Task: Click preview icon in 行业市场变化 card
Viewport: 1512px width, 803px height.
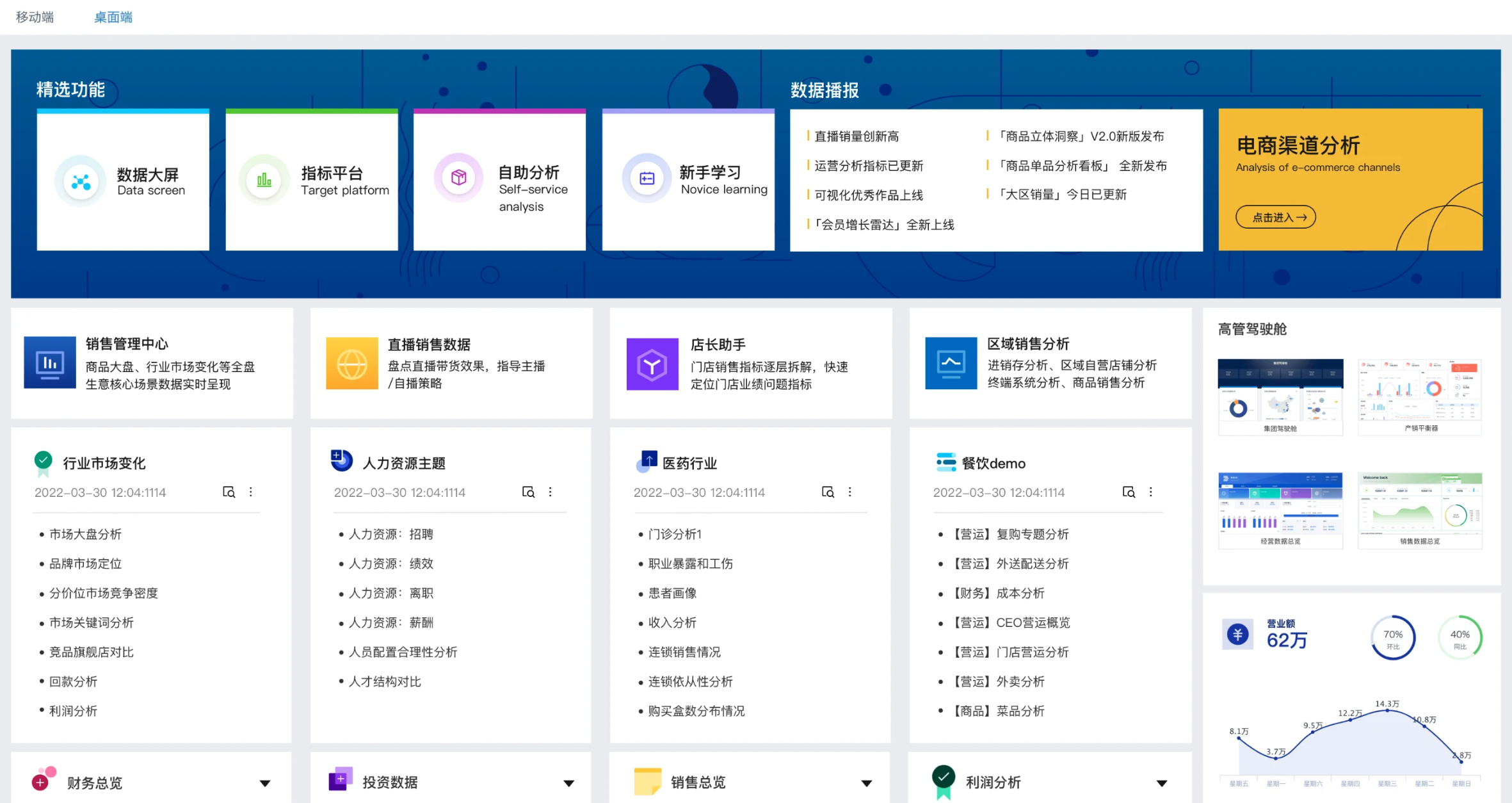Action: [229, 492]
